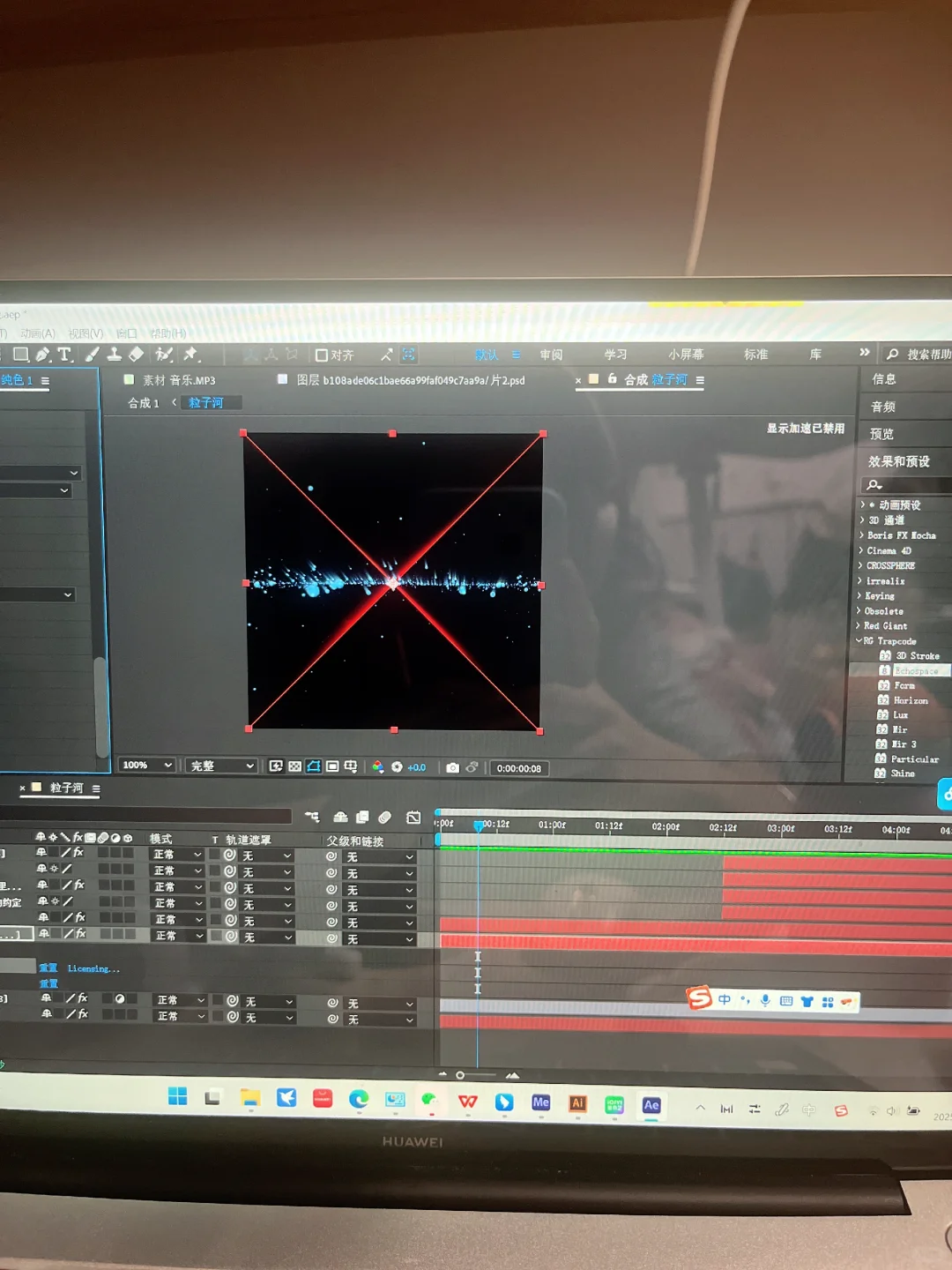Enable frame blending icon in timeline
The height and width of the screenshot is (1270, 952).
coord(362,818)
